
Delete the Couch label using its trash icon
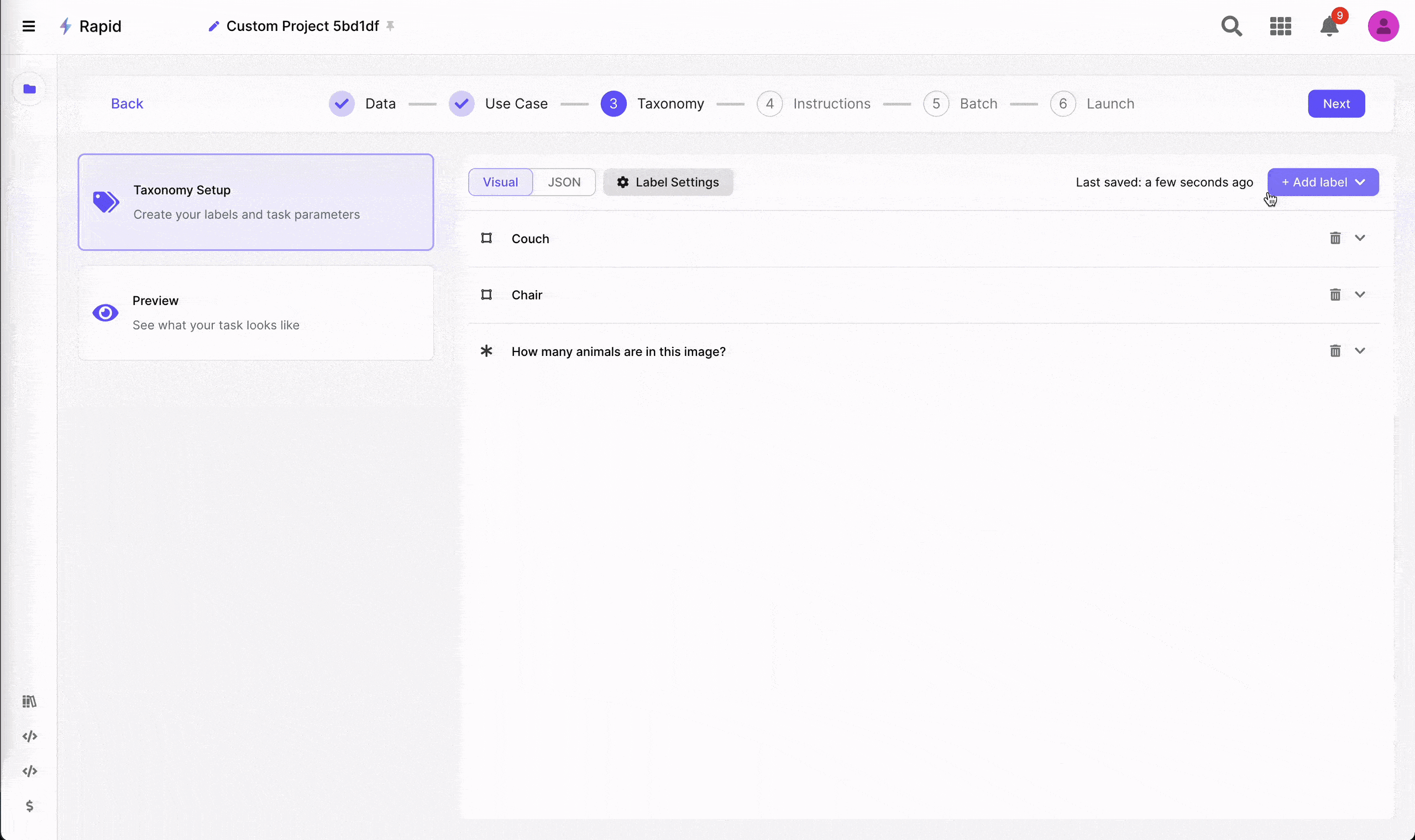click(1335, 238)
